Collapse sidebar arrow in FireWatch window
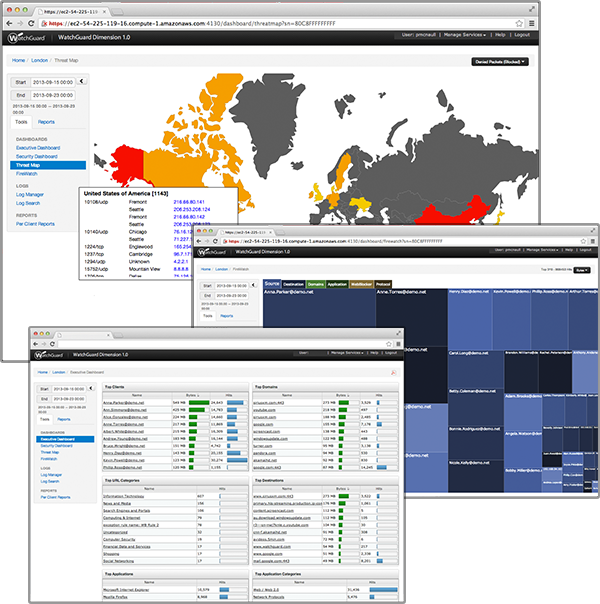The height and width of the screenshot is (604, 600). (253, 285)
